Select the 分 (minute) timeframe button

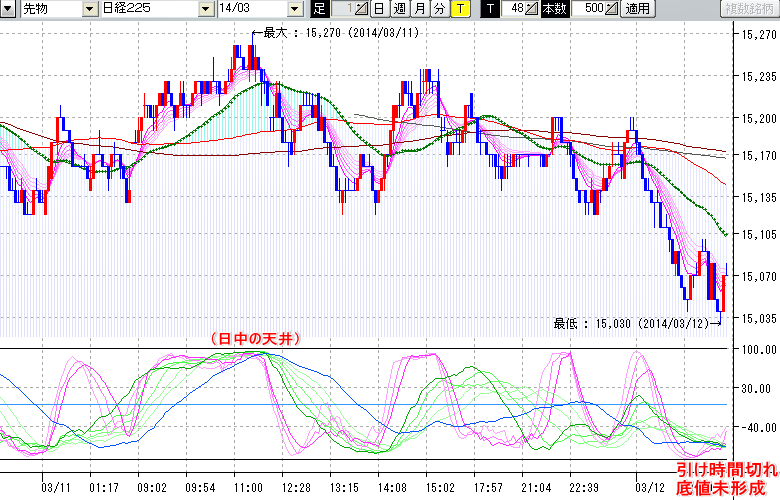tap(439, 9)
